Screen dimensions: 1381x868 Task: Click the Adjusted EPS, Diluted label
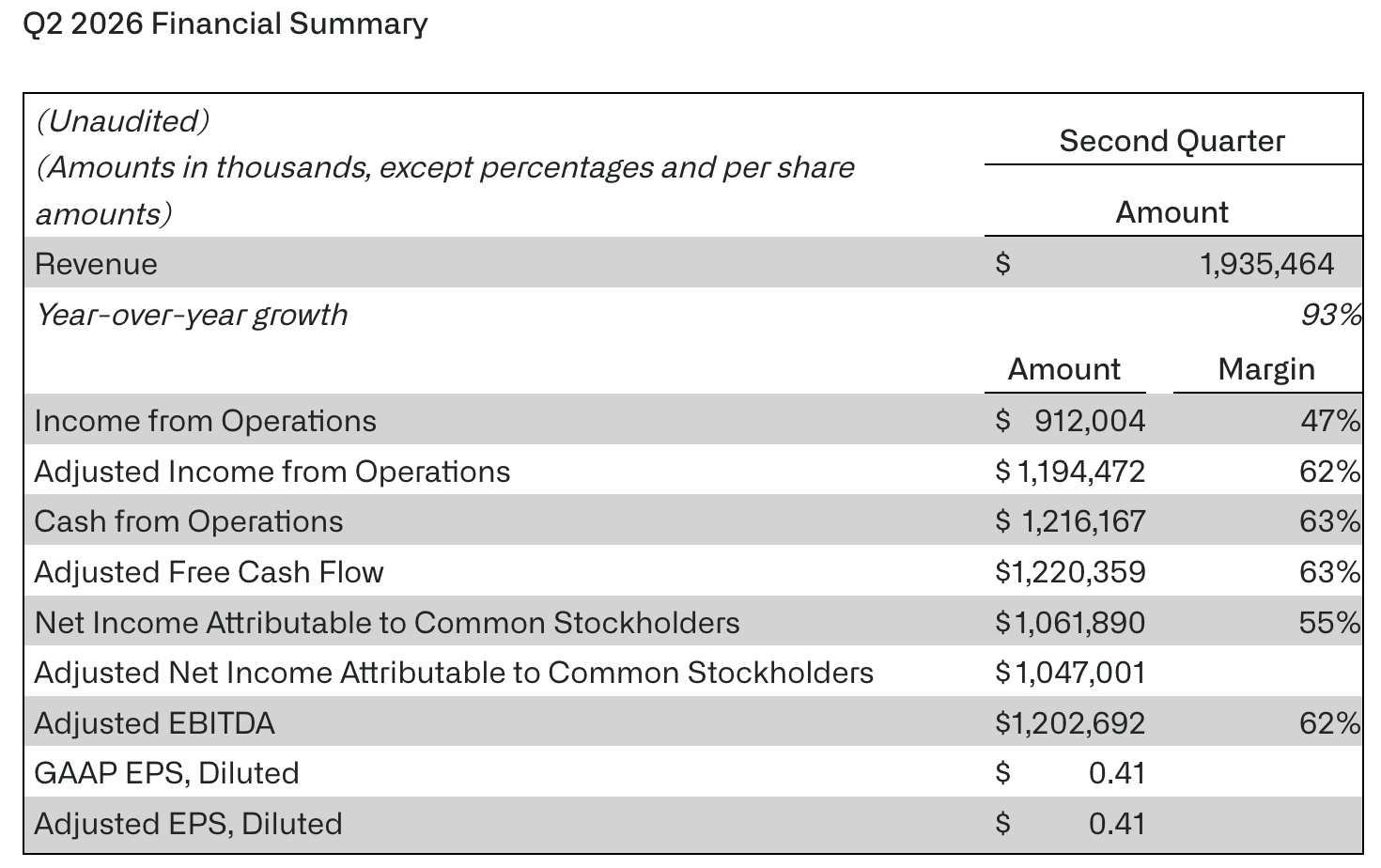point(189,825)
